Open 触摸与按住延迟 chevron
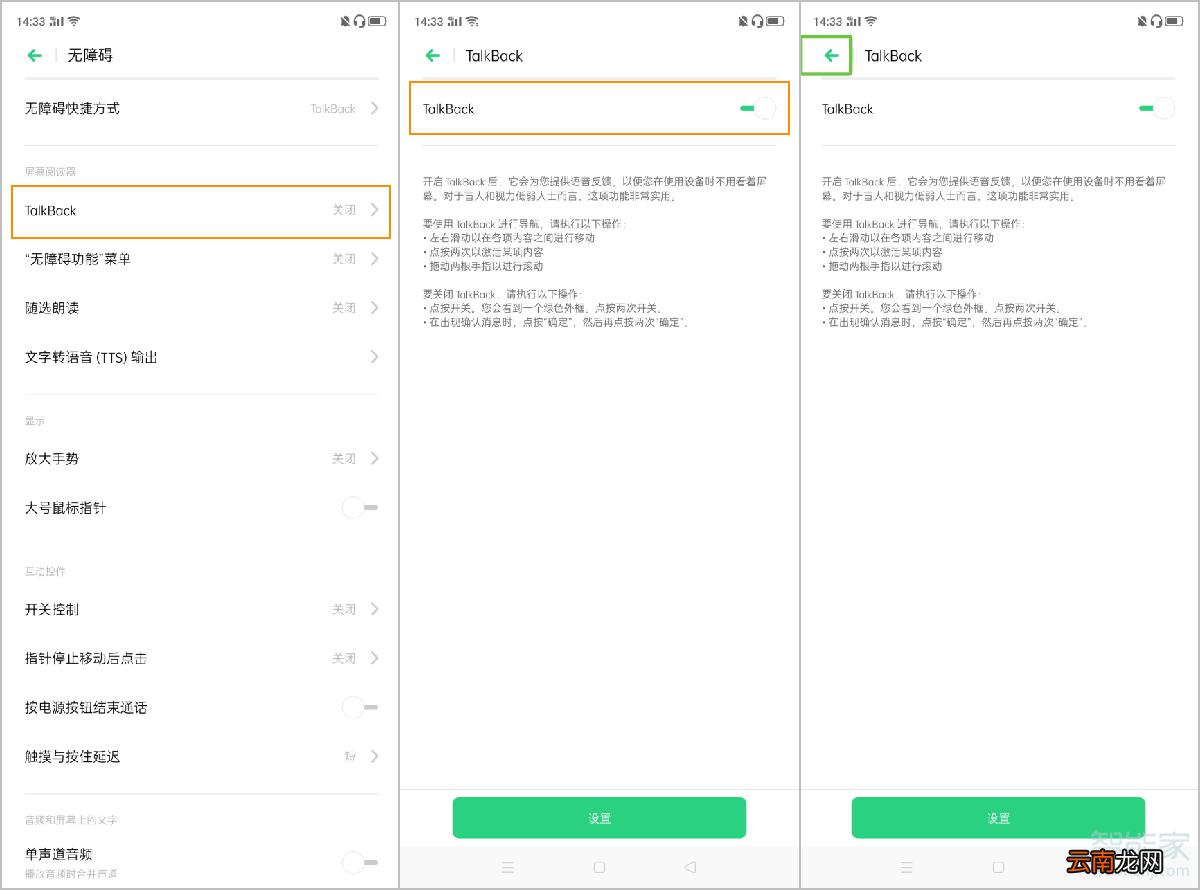 coord(375,756)
